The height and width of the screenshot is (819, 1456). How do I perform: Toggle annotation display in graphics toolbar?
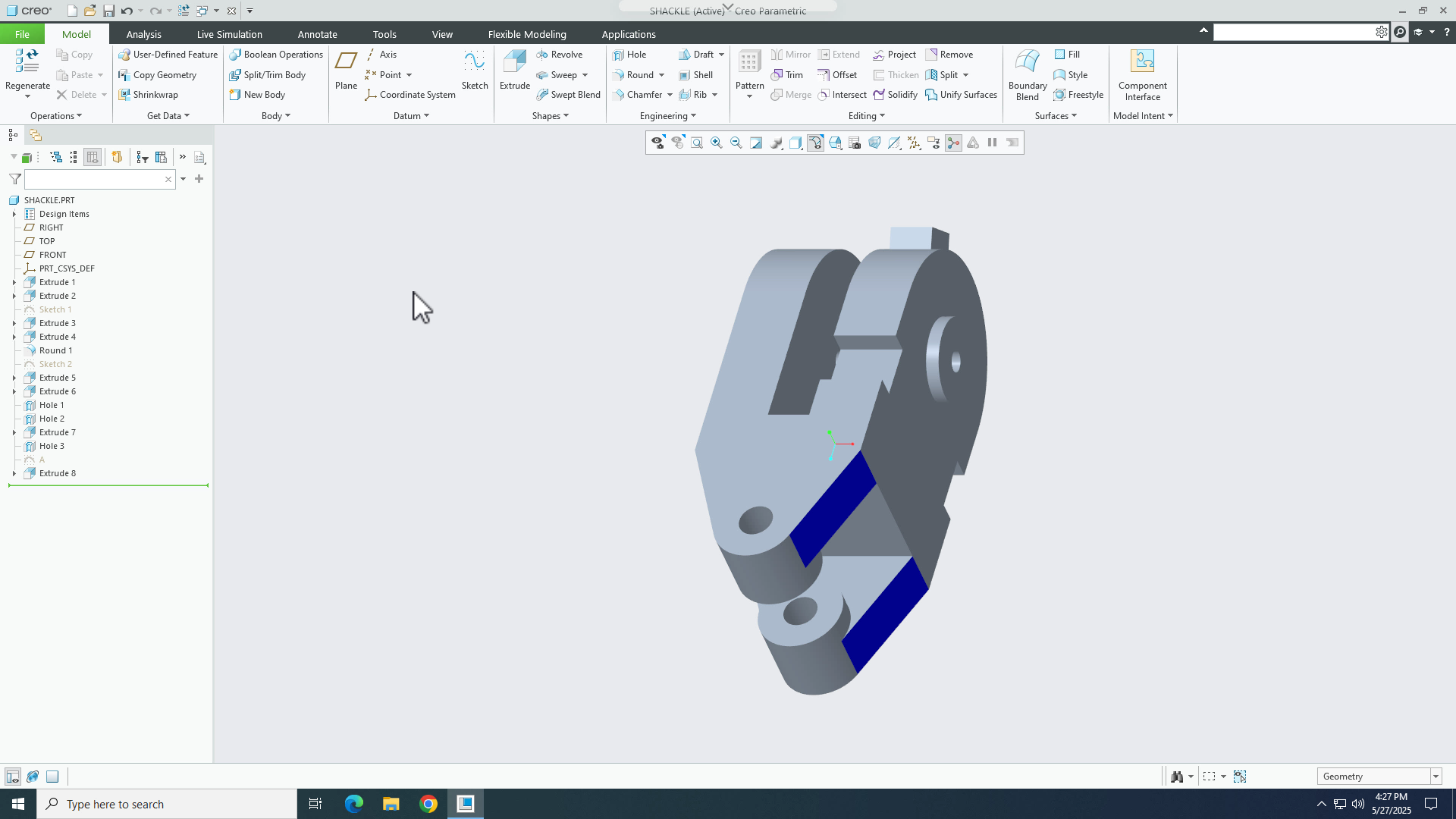[933, 143]
